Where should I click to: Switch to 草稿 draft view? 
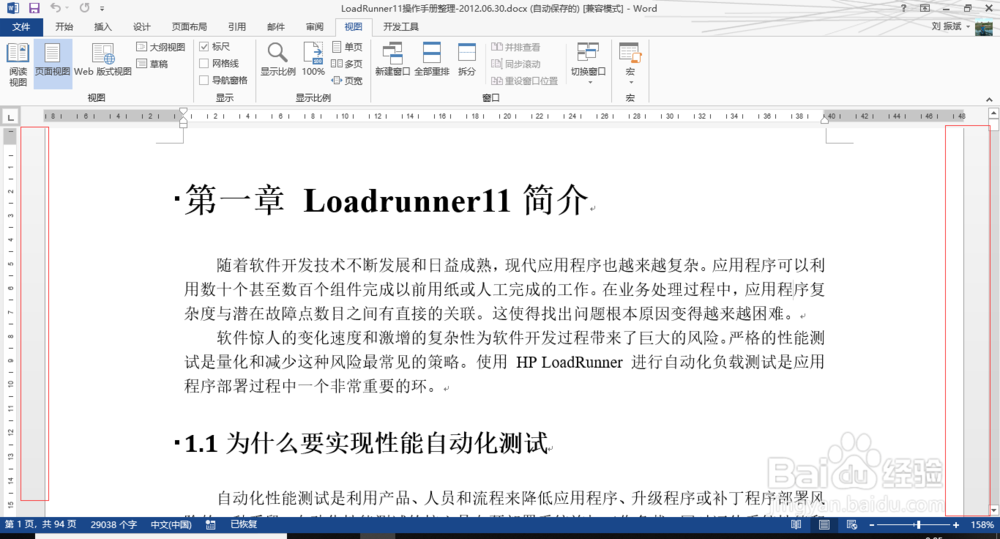152,64
